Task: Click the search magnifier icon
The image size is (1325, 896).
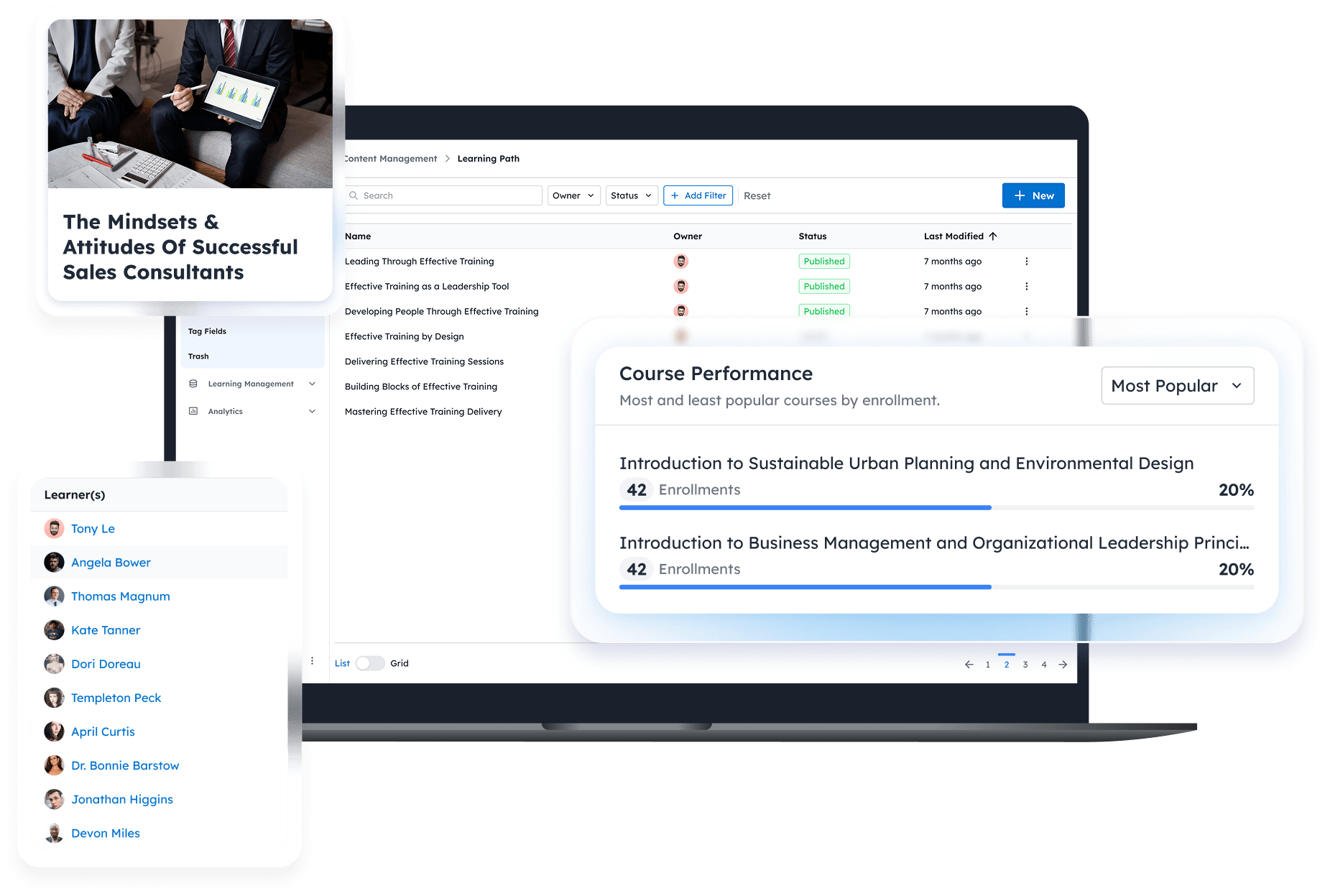Action: click(x=354, y=195)
